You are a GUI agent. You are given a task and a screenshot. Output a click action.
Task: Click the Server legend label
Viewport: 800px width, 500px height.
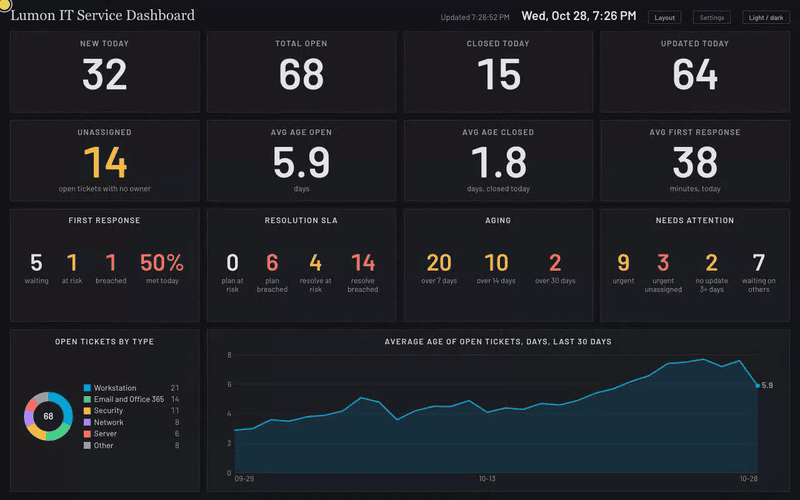(x=105, y=434)
